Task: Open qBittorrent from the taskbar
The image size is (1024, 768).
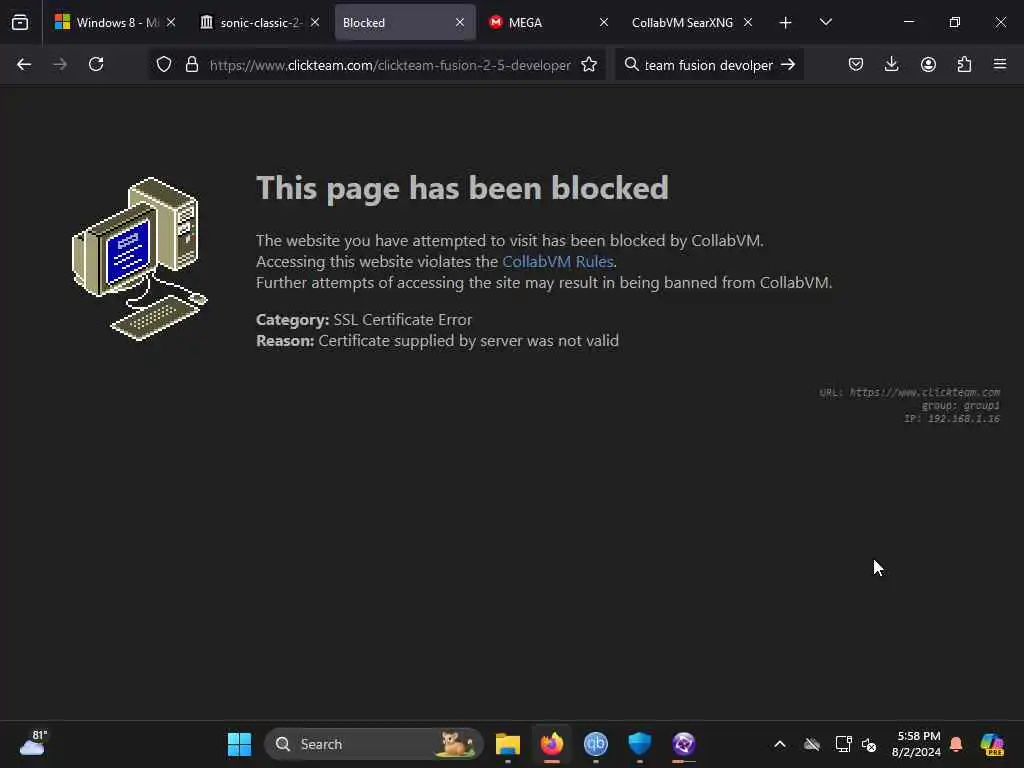Action: [x=596, y=744]
